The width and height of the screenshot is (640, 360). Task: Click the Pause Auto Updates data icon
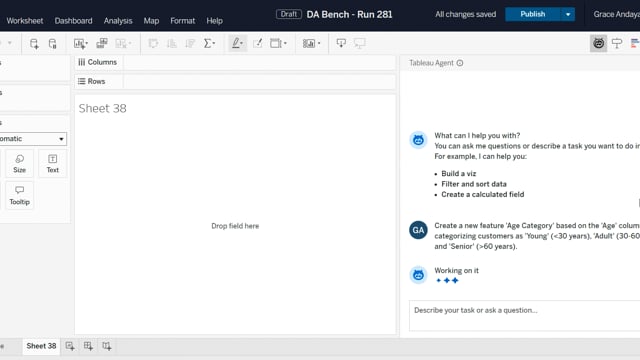53,44
